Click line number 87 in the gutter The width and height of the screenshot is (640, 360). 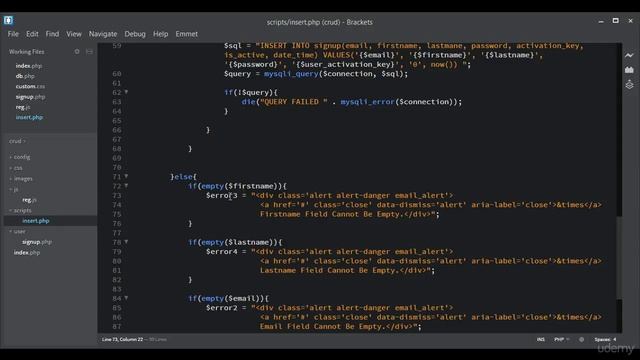click(117, 327)
